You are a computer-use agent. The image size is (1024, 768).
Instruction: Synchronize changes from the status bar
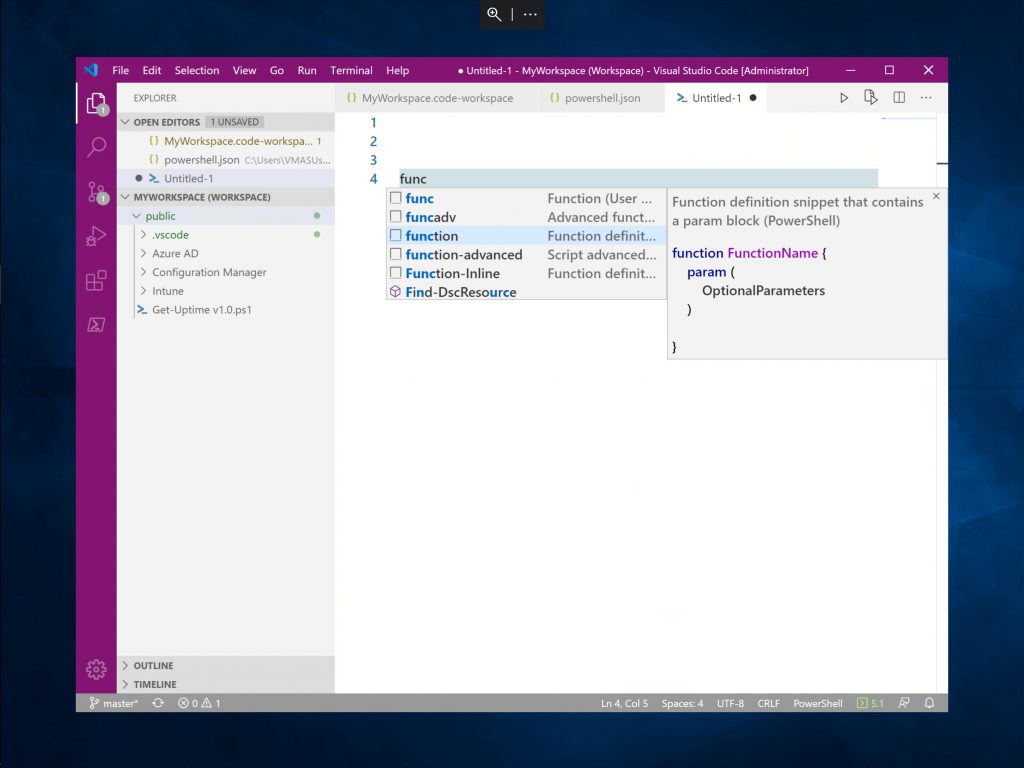point(158,703)
